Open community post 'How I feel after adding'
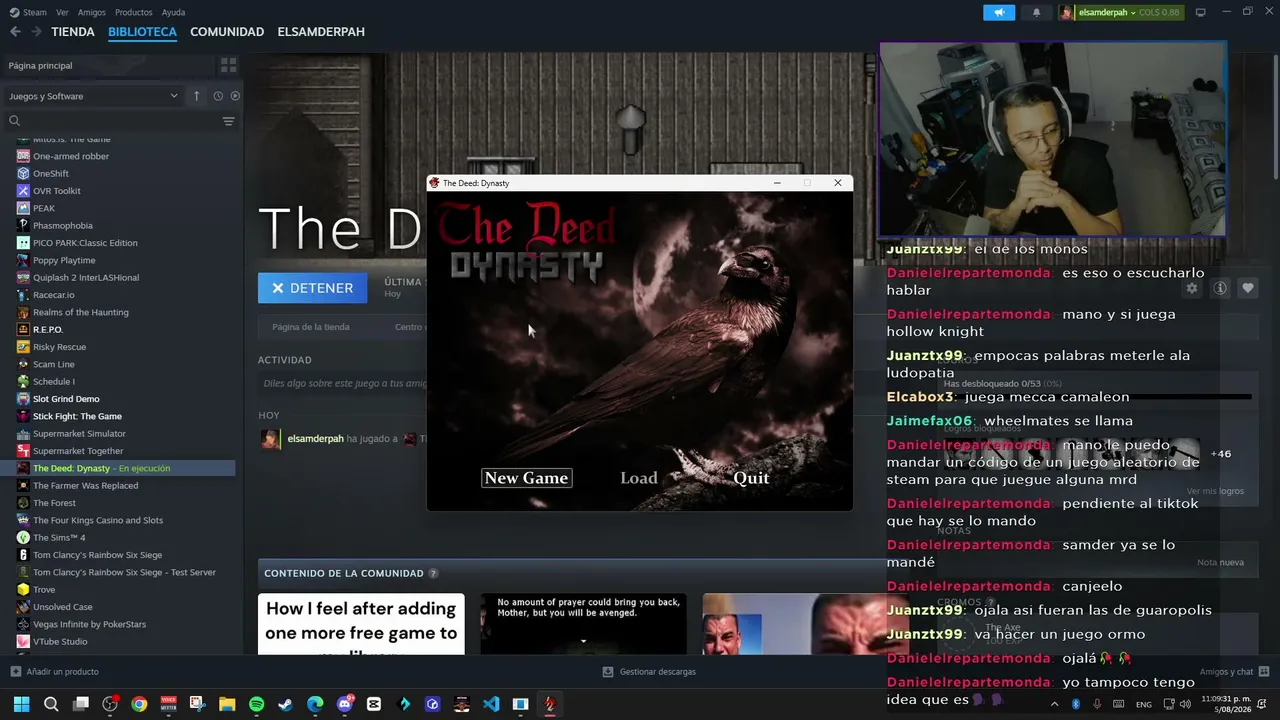 click(x=361, y=625)
